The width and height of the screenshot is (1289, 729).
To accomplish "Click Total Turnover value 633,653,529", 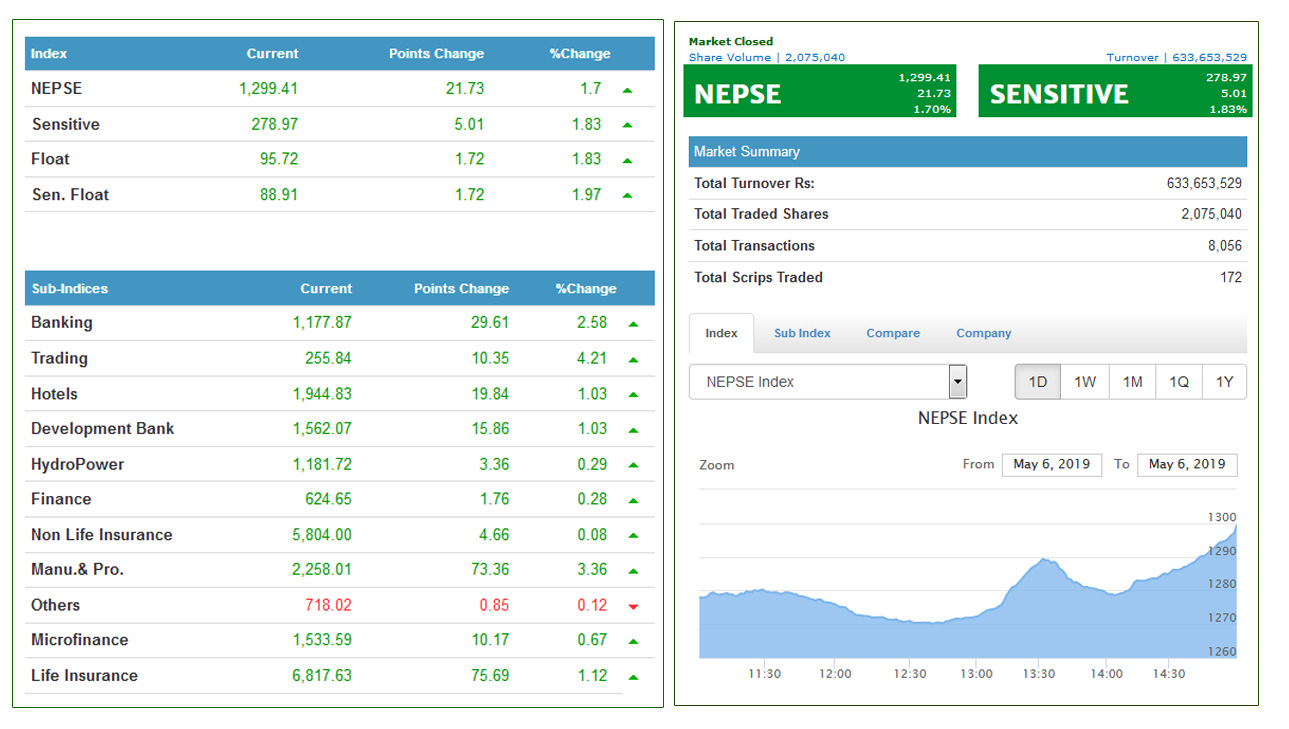I will [x=1204, y=183].
